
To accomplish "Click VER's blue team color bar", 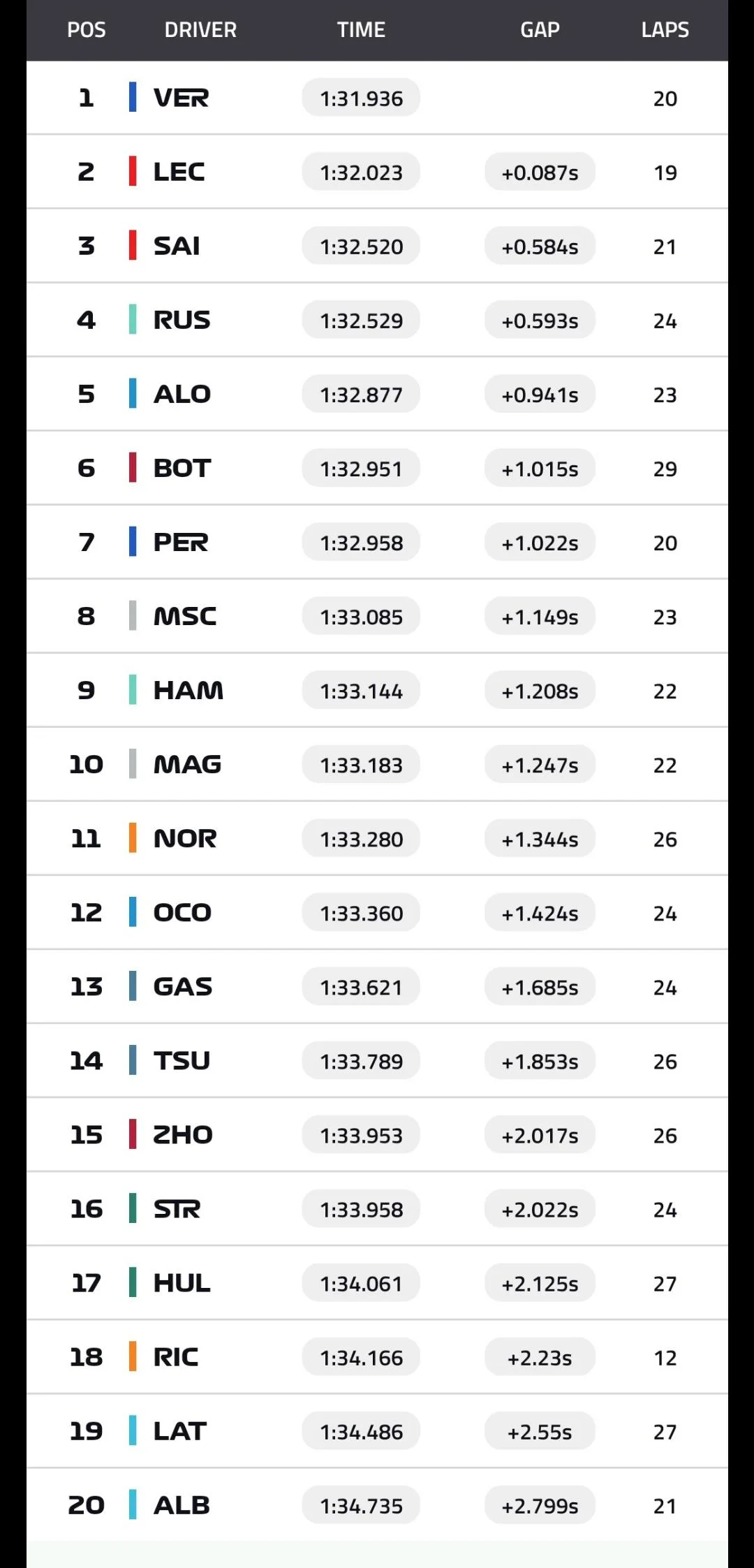I will pos(133,97).
